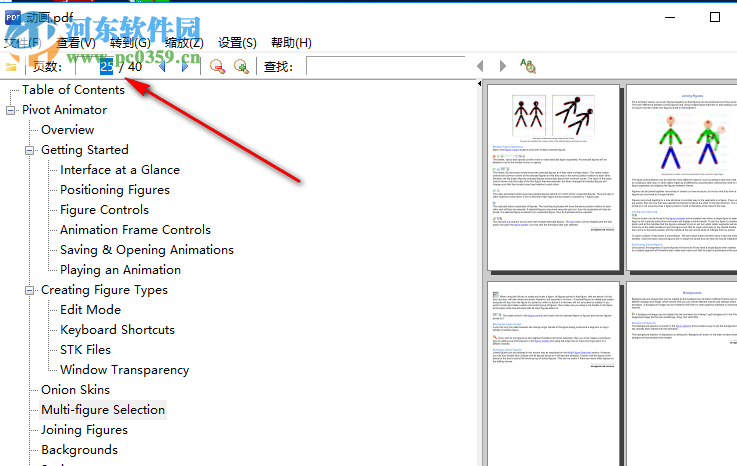Viewport: 737px width, 466px height.
Task: Open Onion Skins bookmark
Action: click(75, 390)
